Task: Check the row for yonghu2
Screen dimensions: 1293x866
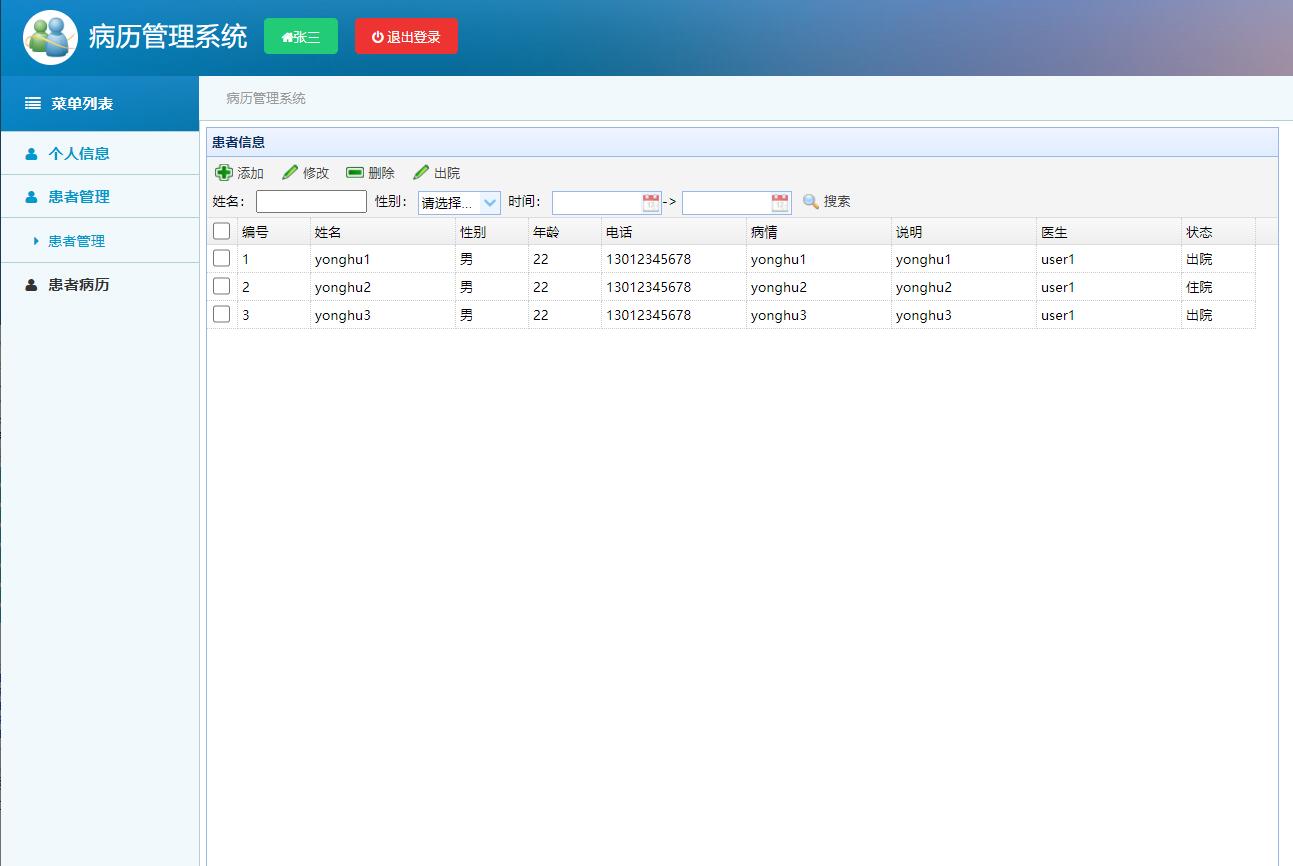Action: [222, 287]
